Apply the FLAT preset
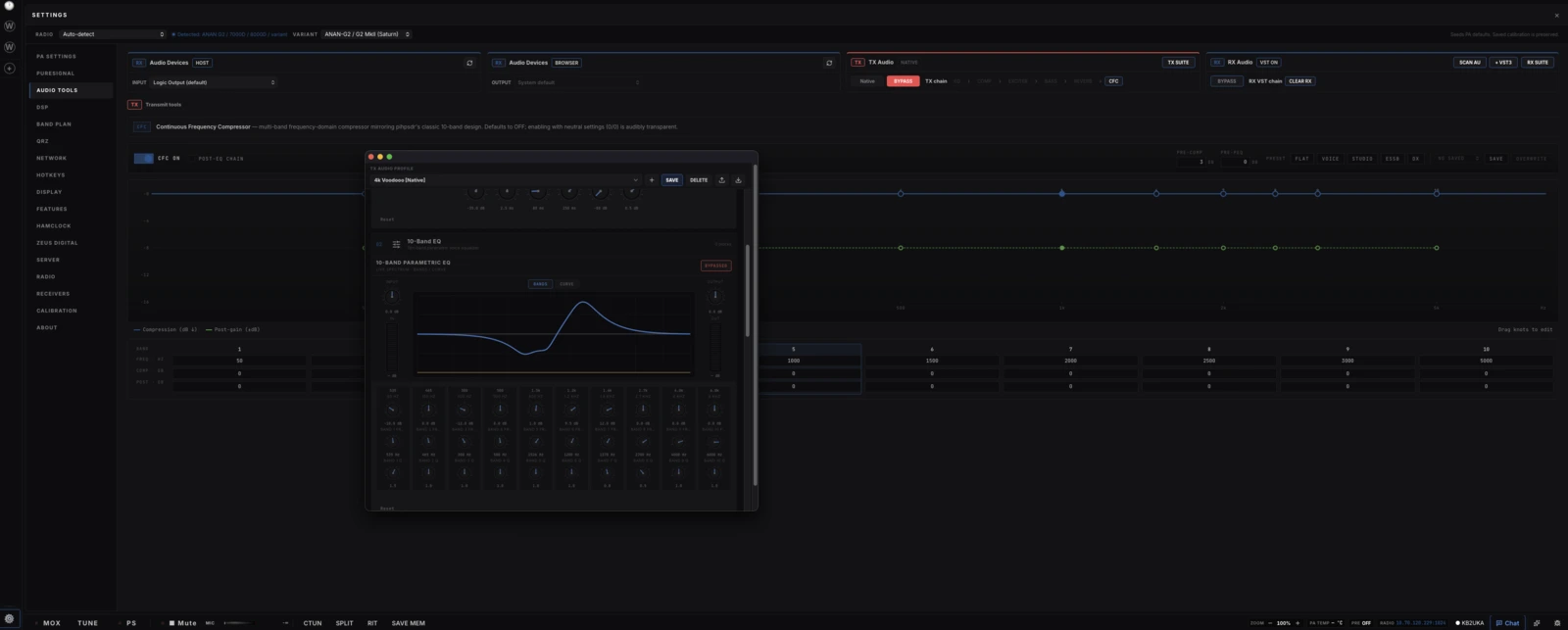Screen dimensions: 1568x630 click(x=1301, y=159)
